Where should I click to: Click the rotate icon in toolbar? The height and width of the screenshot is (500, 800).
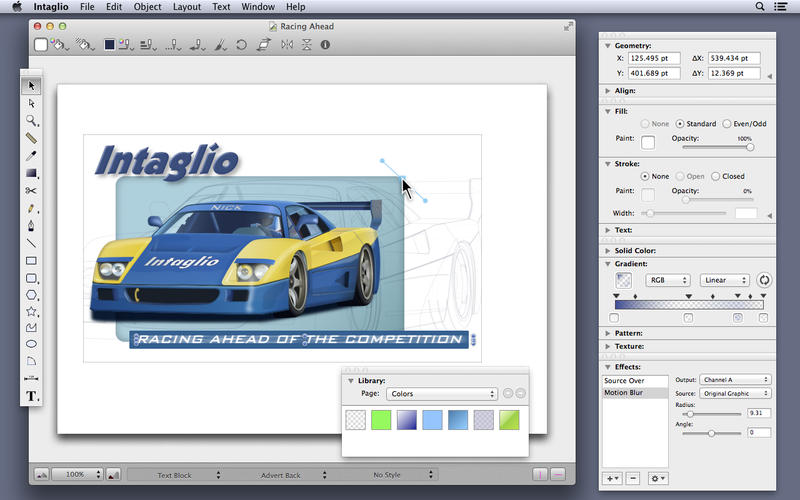(x=241, y=45)
